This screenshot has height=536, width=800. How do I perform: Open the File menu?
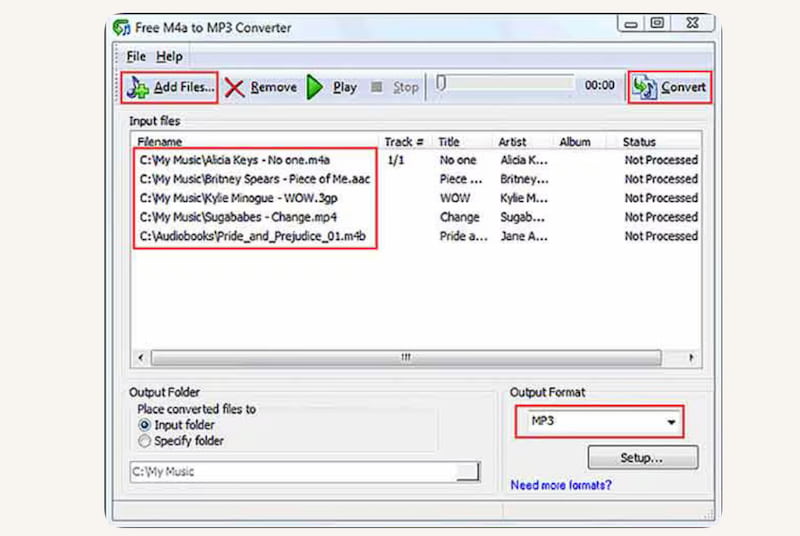(136, 57)
